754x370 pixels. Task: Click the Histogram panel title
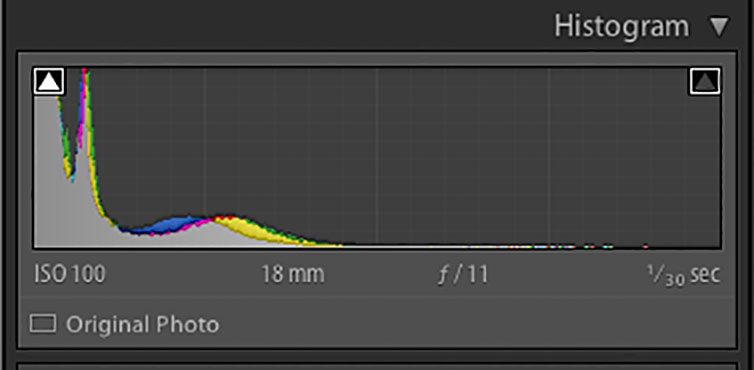point(621,26)
